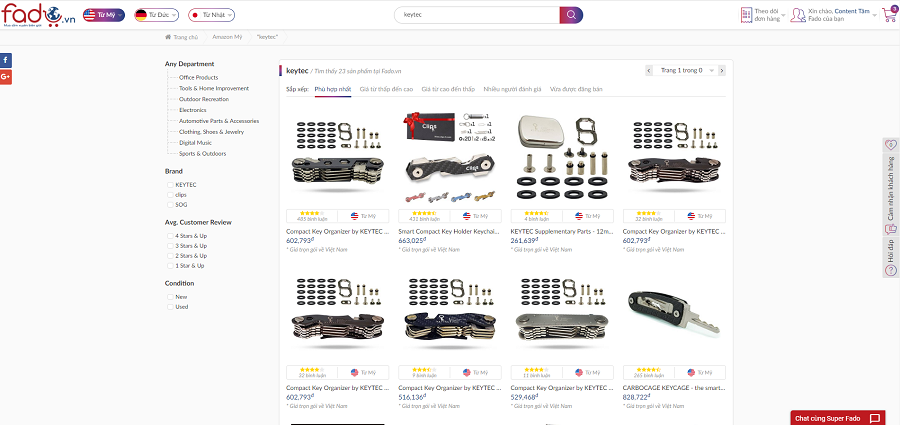Click the Google+ share icon

(x=6, y=77)
